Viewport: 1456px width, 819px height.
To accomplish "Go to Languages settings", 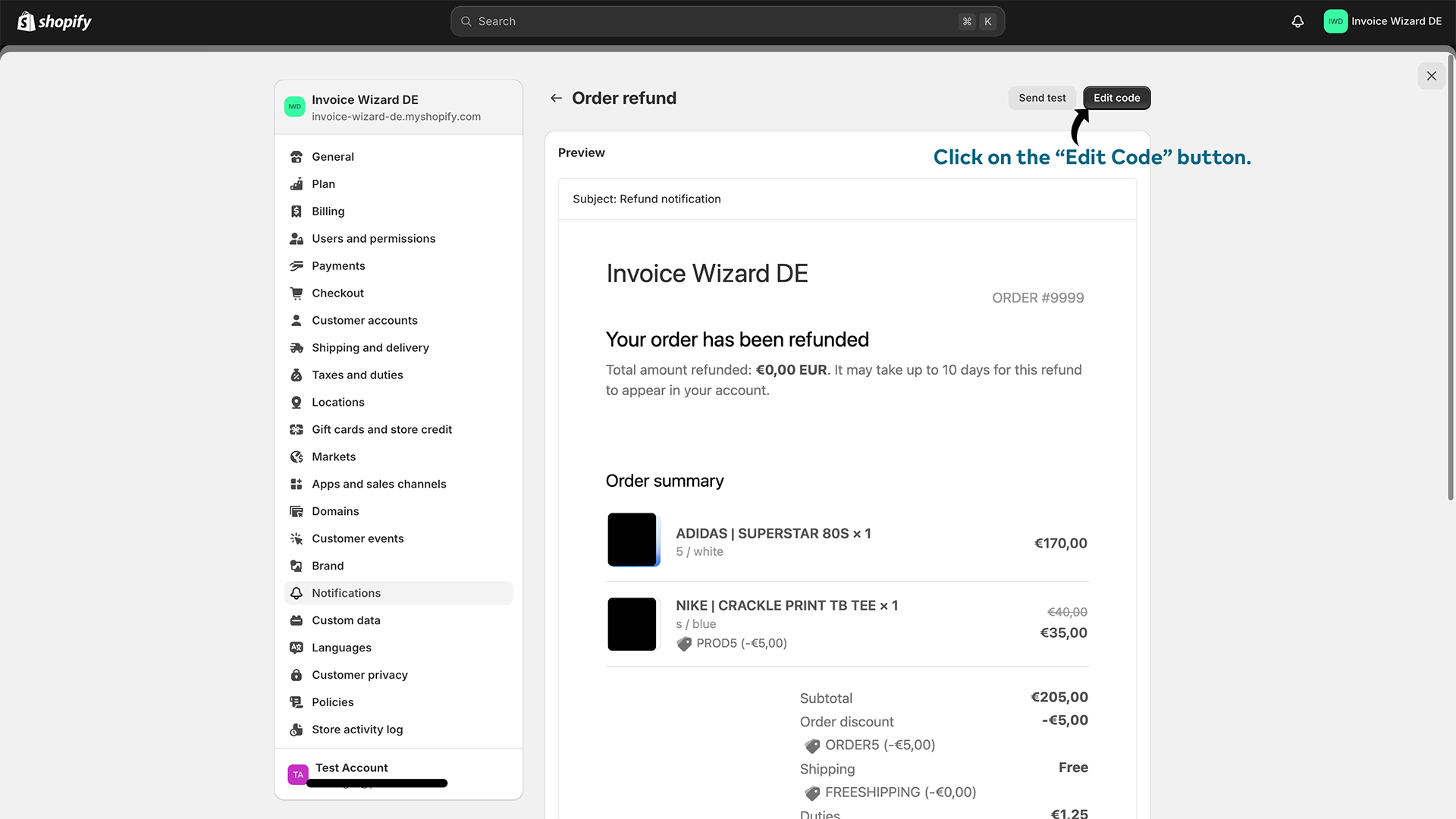I will pyautogui.click(x=398, y=648).
